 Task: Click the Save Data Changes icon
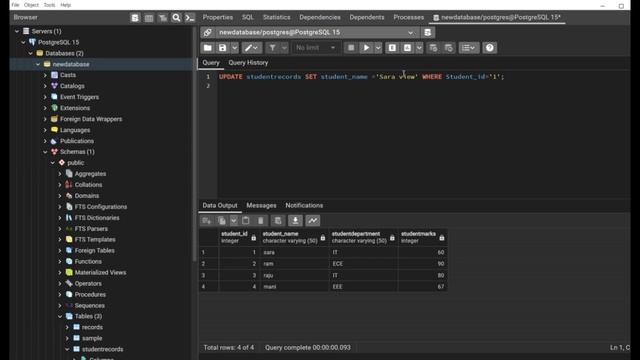point(278,221)
